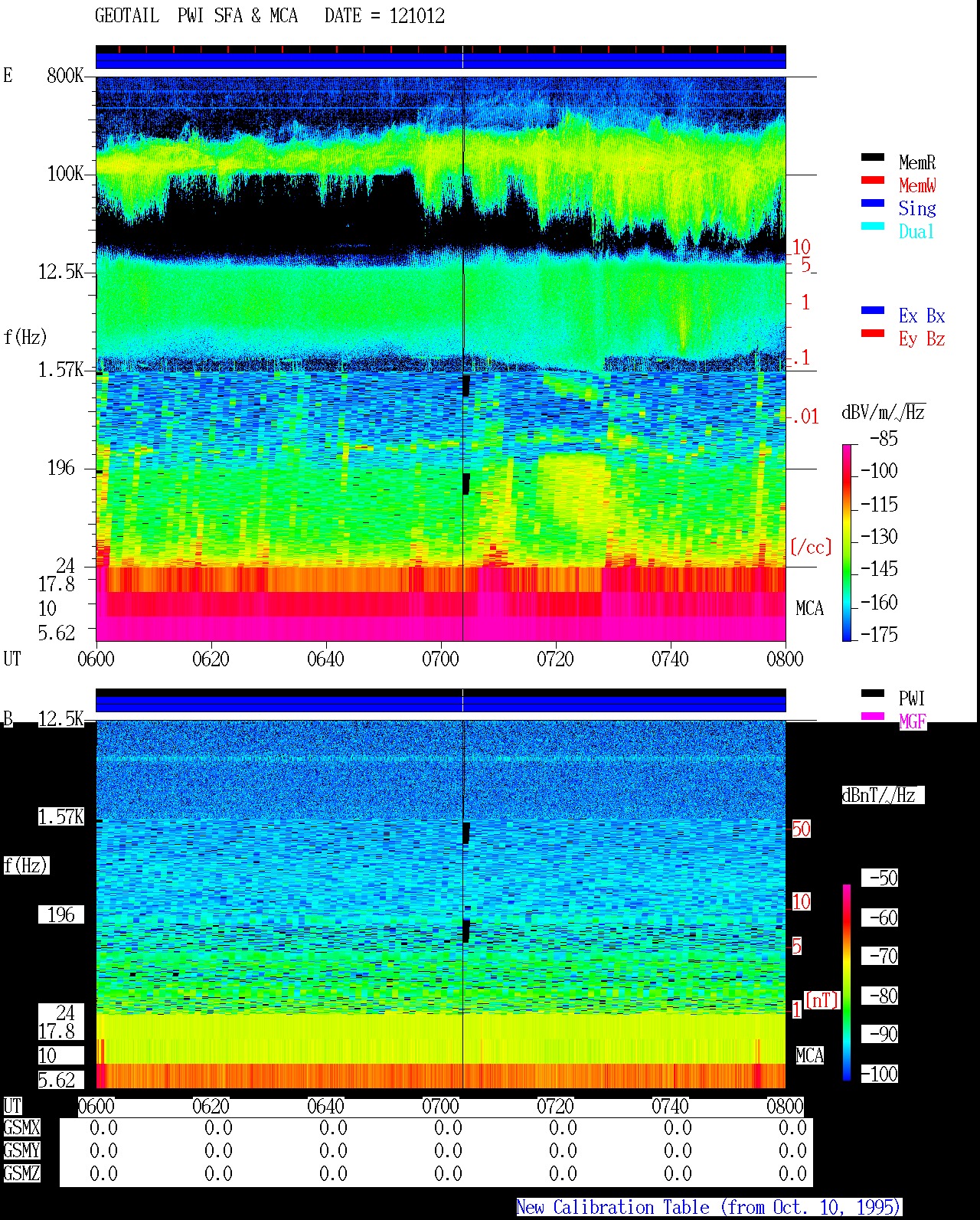Click the 800K frequency label on the E axis
The image size is (980, 1220).
click(65, 76)
